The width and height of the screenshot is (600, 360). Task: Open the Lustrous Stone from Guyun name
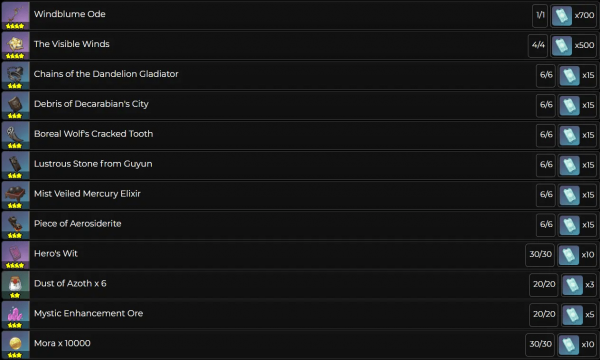(x=93, y=164)
